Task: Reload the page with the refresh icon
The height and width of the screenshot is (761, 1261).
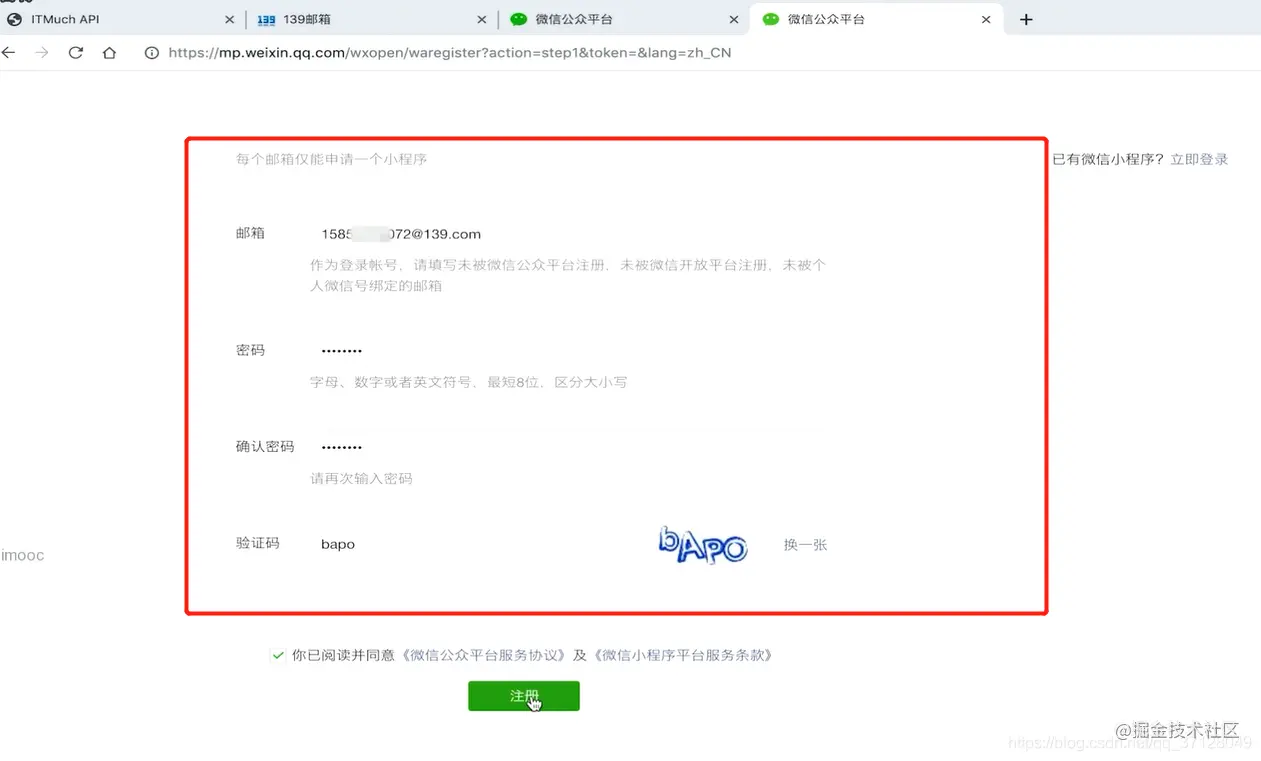Action: click(x=76, y=53)
